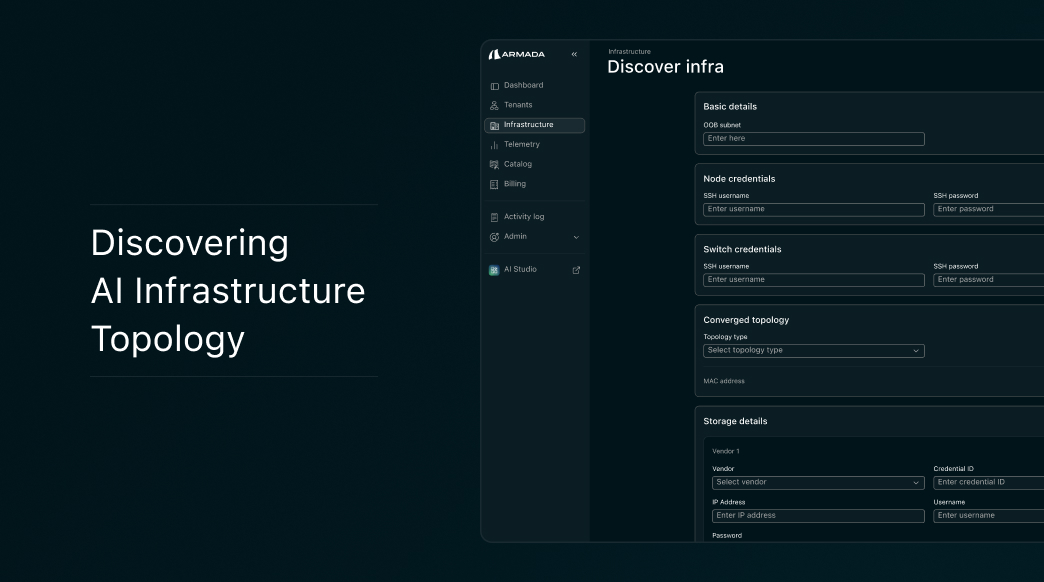Click the Converged topology heading
The height and width of the screenshot is (582, 1044).
coord(746,320)
